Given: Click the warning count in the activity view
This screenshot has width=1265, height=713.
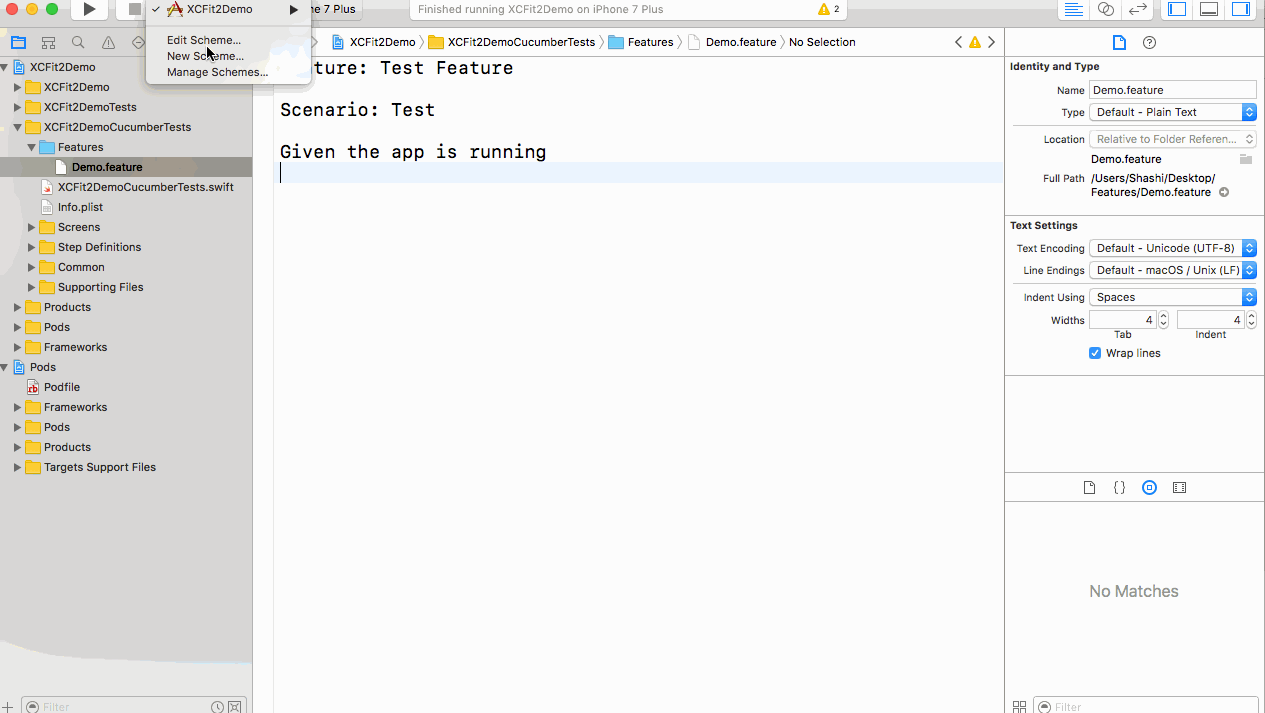Looking at the screenshot, I should pyautogui.click(x=829, y=9).
